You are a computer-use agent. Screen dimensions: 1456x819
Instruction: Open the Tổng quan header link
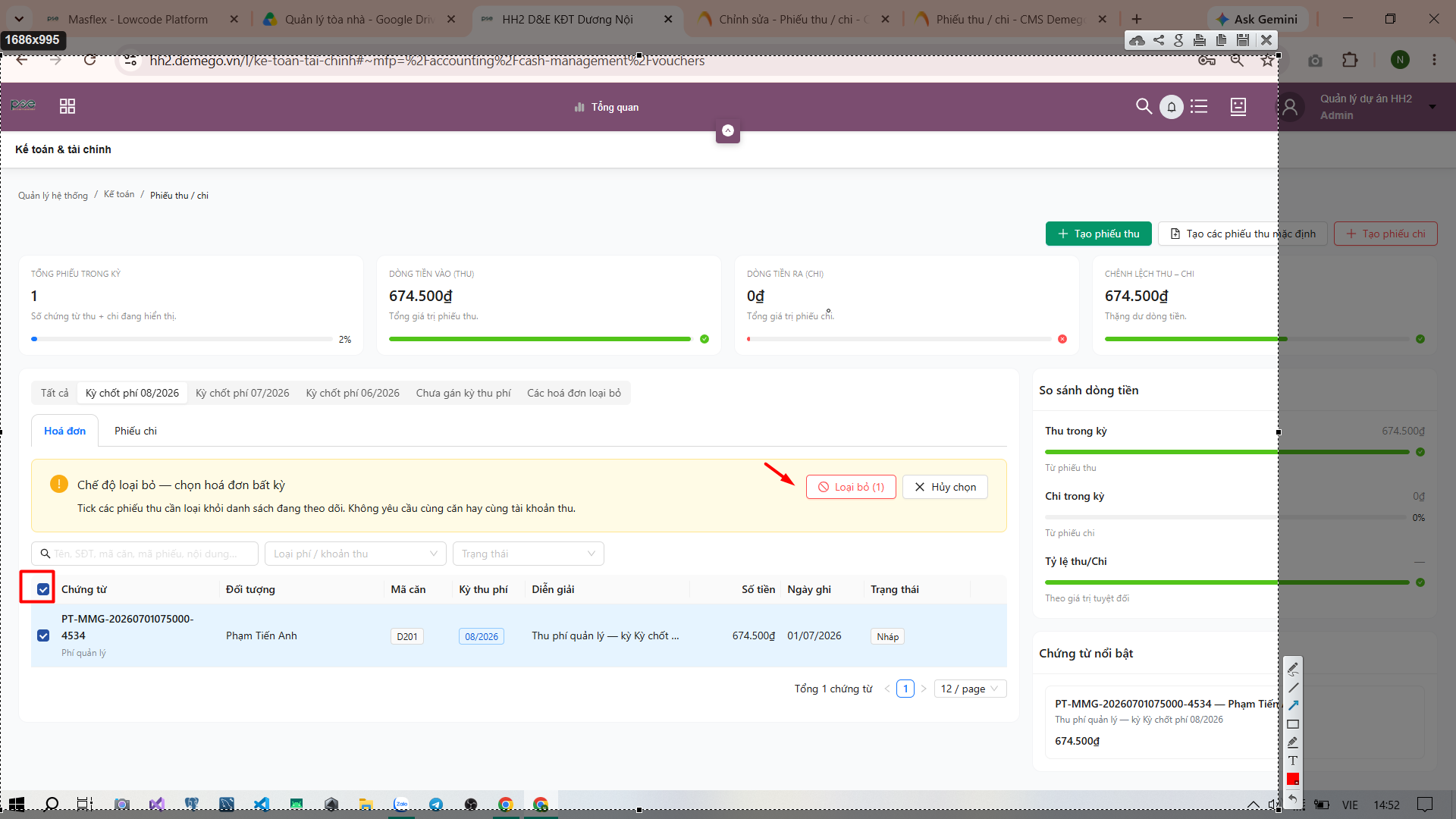click(607, 107)
